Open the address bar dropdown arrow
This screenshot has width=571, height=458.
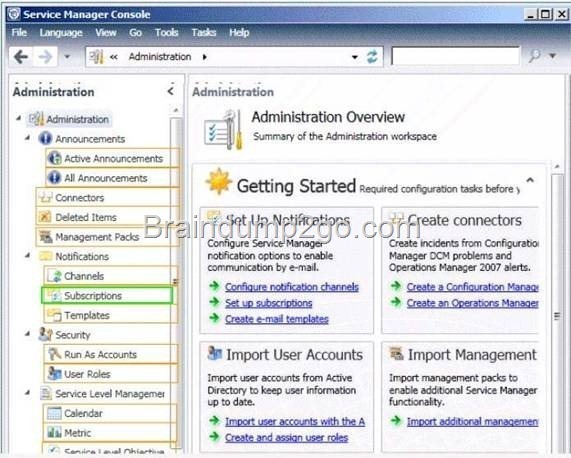click(x=354, y=57)
